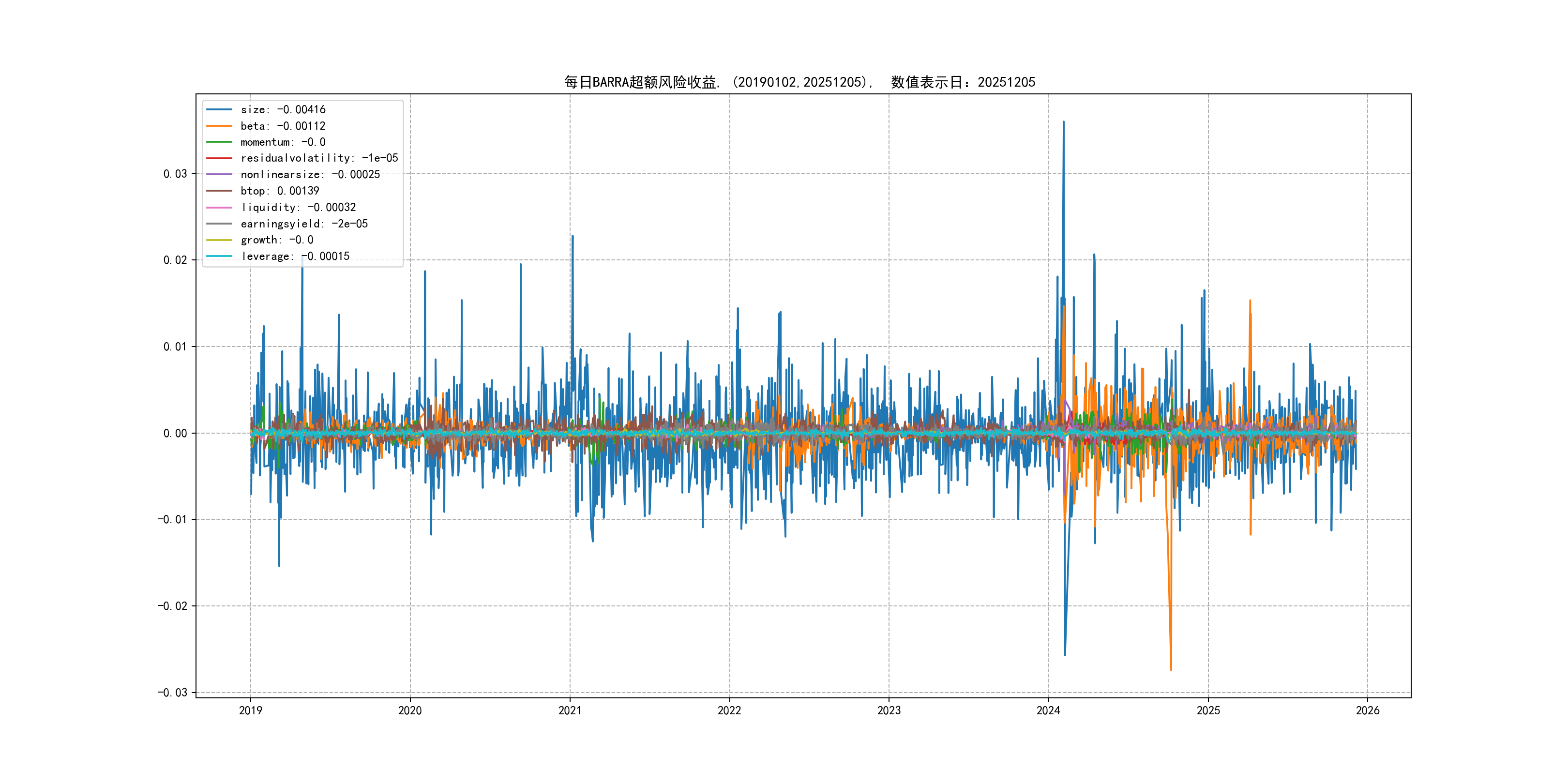Click the 0.03 y-axis tick label
Image resolution: width=1568 pixels, height=784 pixels.
point(175,174)
